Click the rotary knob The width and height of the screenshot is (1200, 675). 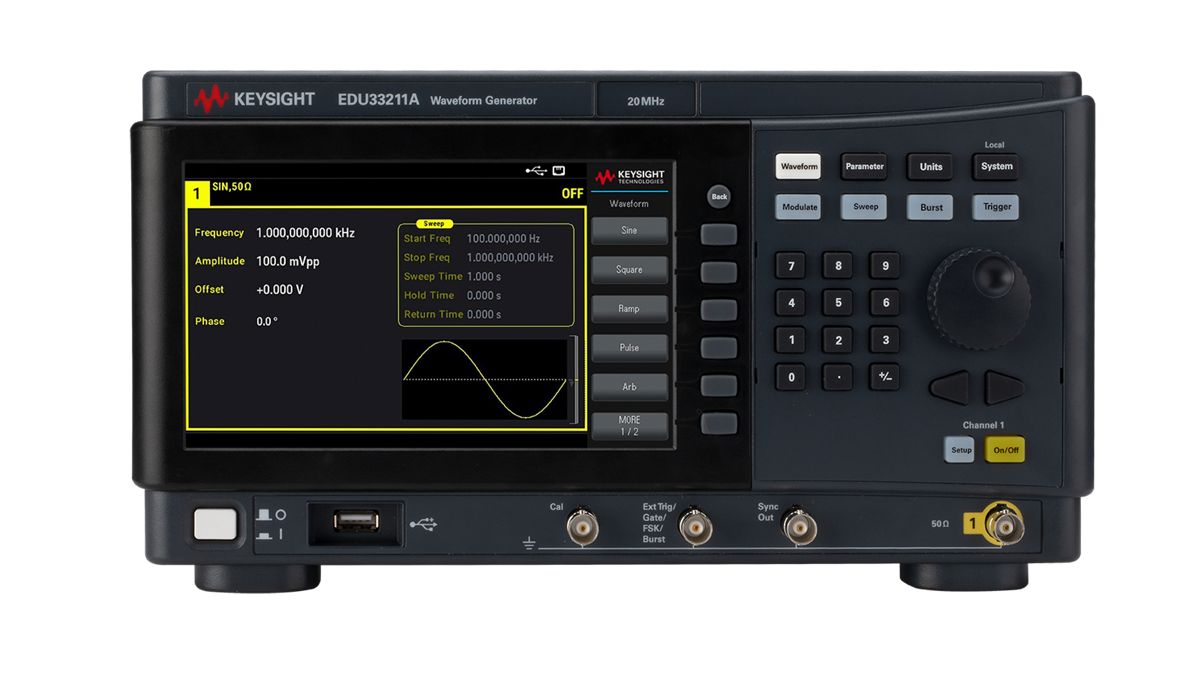979,296
